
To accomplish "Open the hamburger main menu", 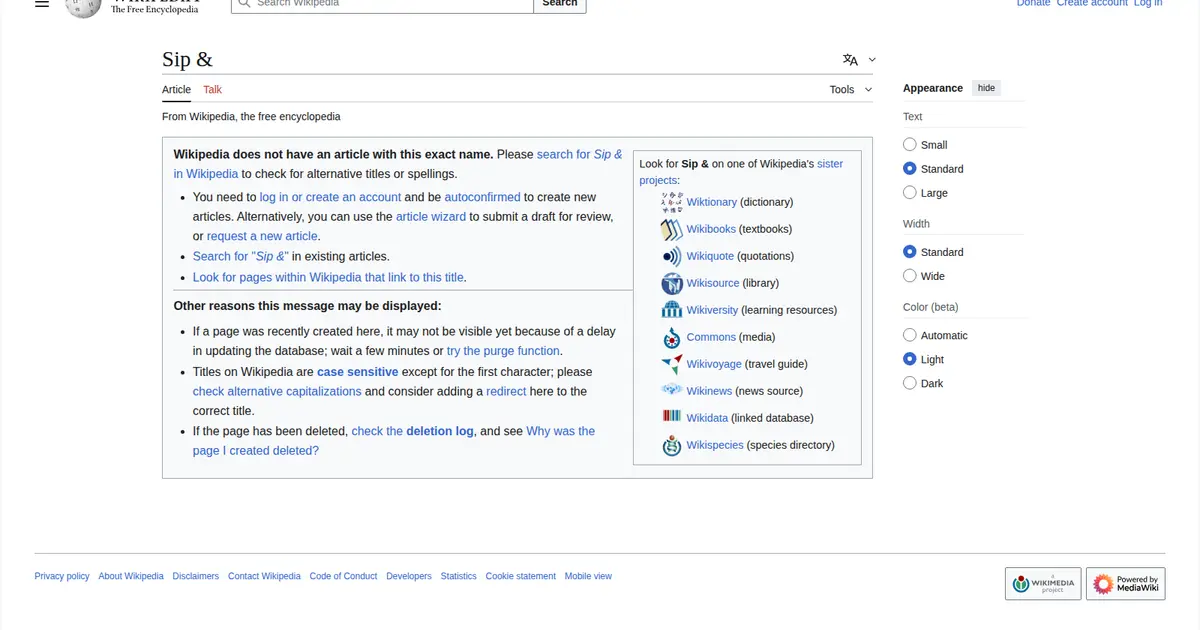I will (x=42, y=4).
